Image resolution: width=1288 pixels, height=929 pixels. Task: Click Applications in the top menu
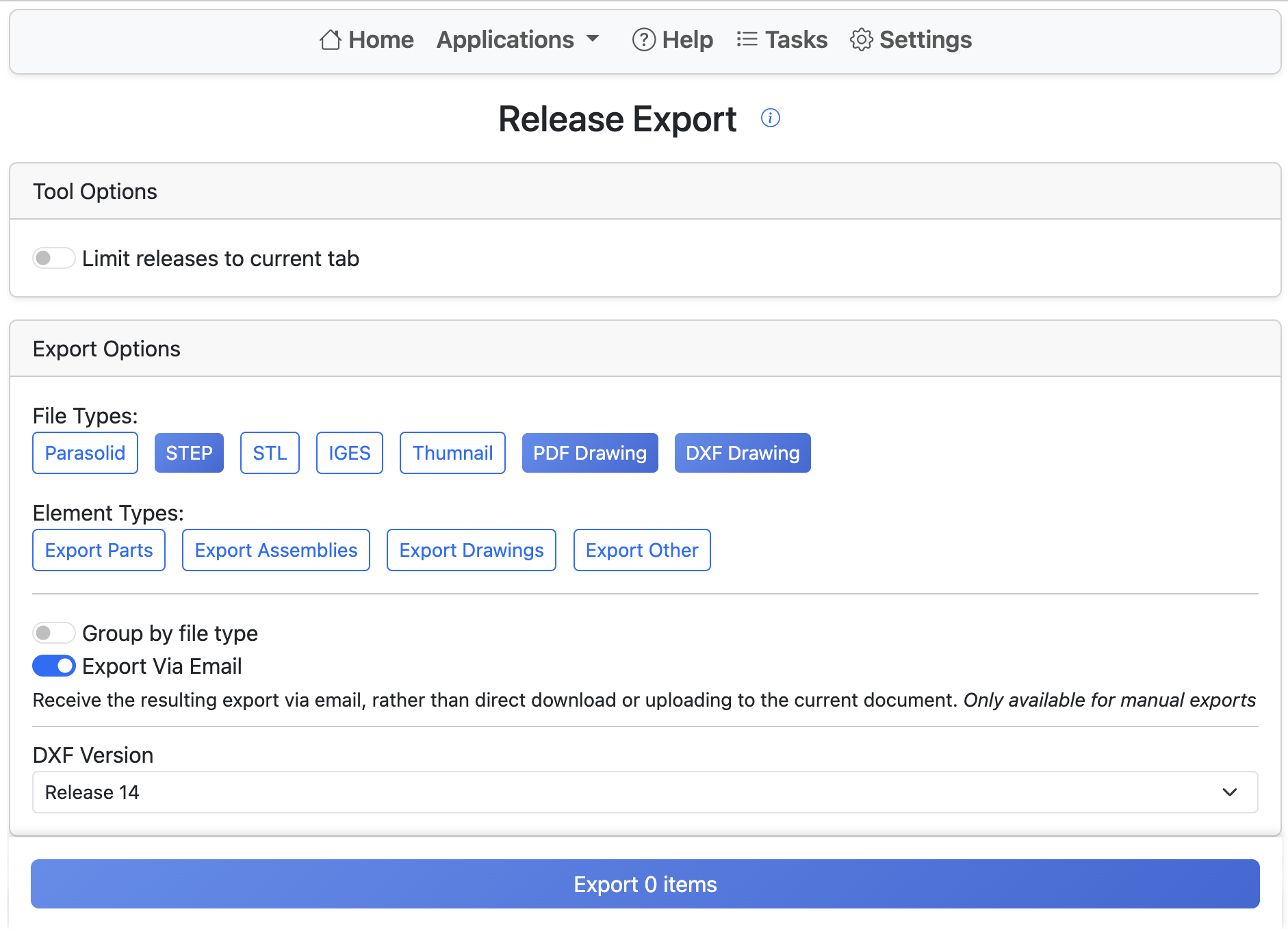pyautogui.click(x=505, y=40)
